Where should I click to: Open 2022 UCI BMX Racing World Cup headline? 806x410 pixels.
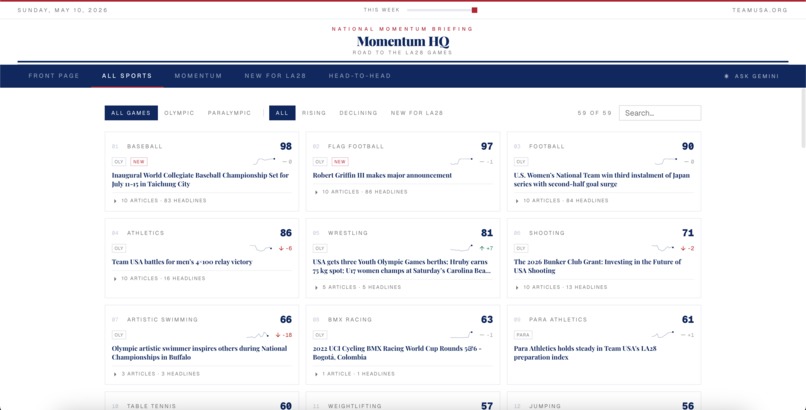(395, 352)
